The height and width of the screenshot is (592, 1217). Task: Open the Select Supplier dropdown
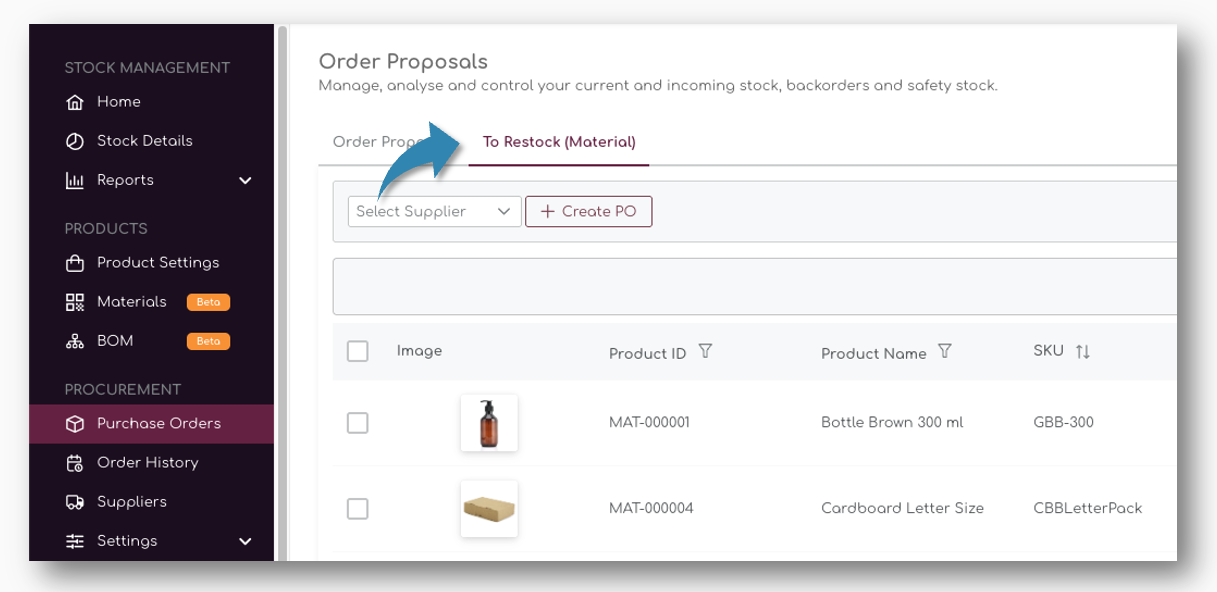point(434,212)
